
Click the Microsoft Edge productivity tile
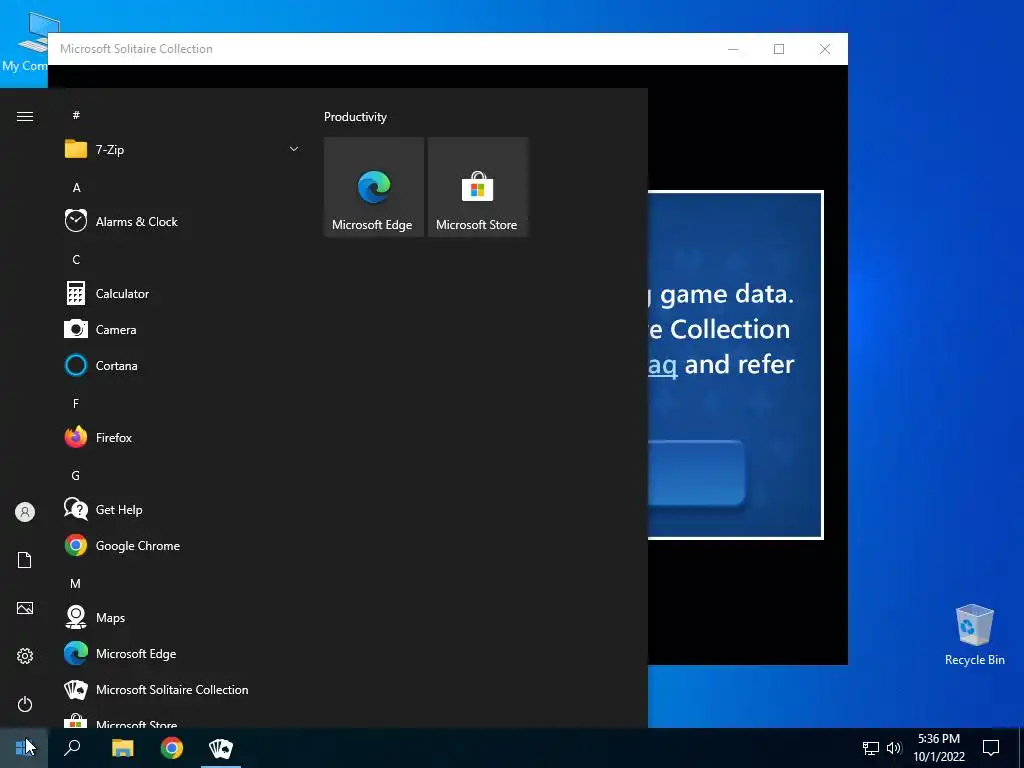pos(374,187)
